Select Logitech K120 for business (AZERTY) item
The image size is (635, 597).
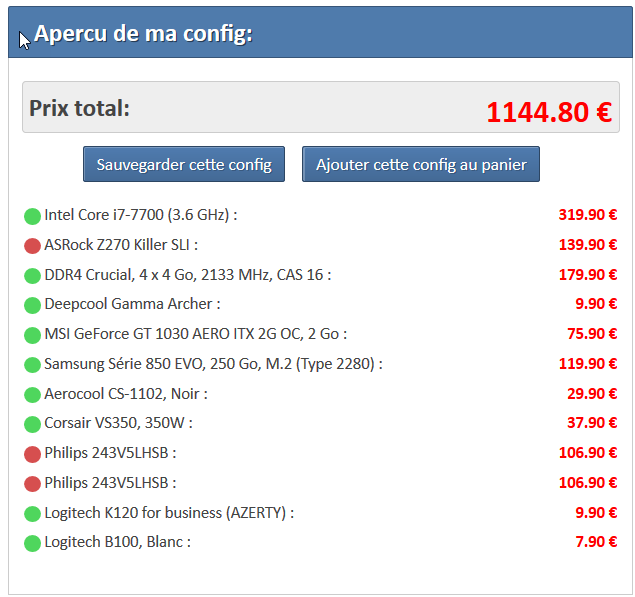point(169,513)
